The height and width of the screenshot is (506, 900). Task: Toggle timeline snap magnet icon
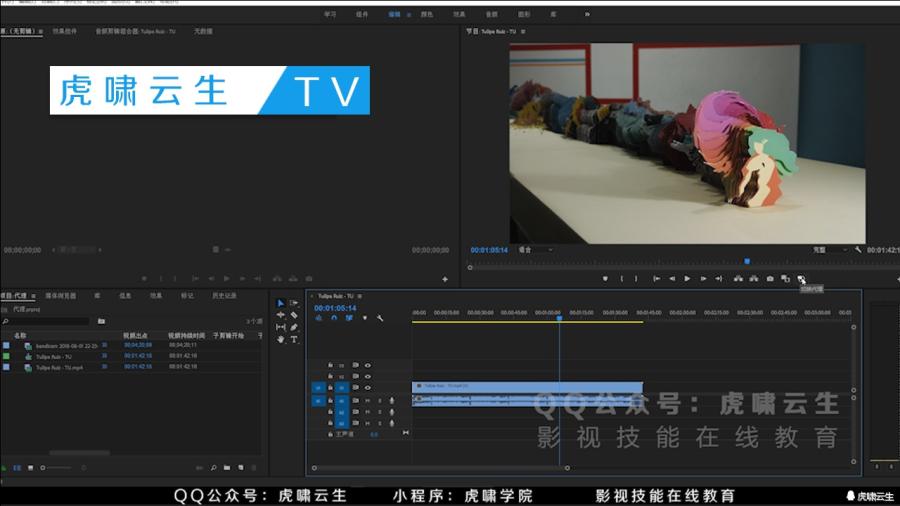pyautogui.click(x=334, y=318)
